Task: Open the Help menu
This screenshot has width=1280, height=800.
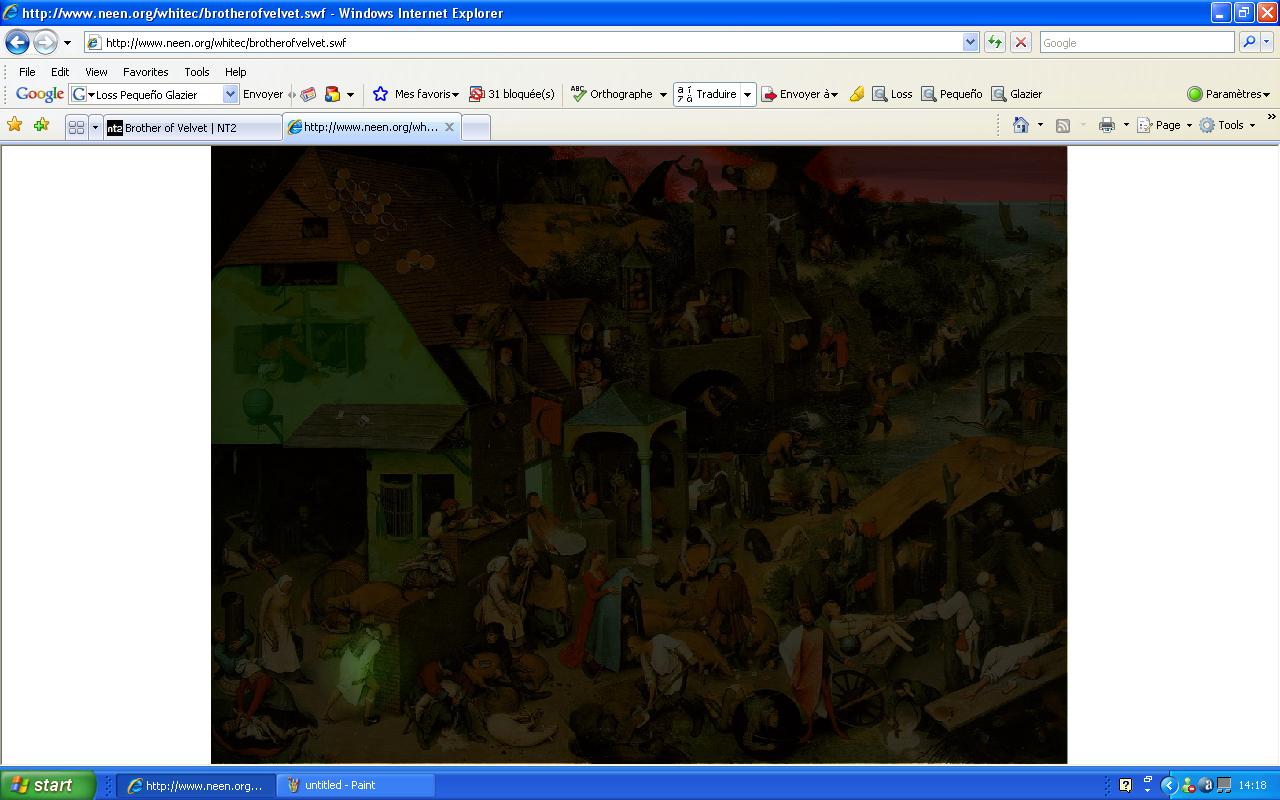Action: pyautogui.click(x=235, y=72)
